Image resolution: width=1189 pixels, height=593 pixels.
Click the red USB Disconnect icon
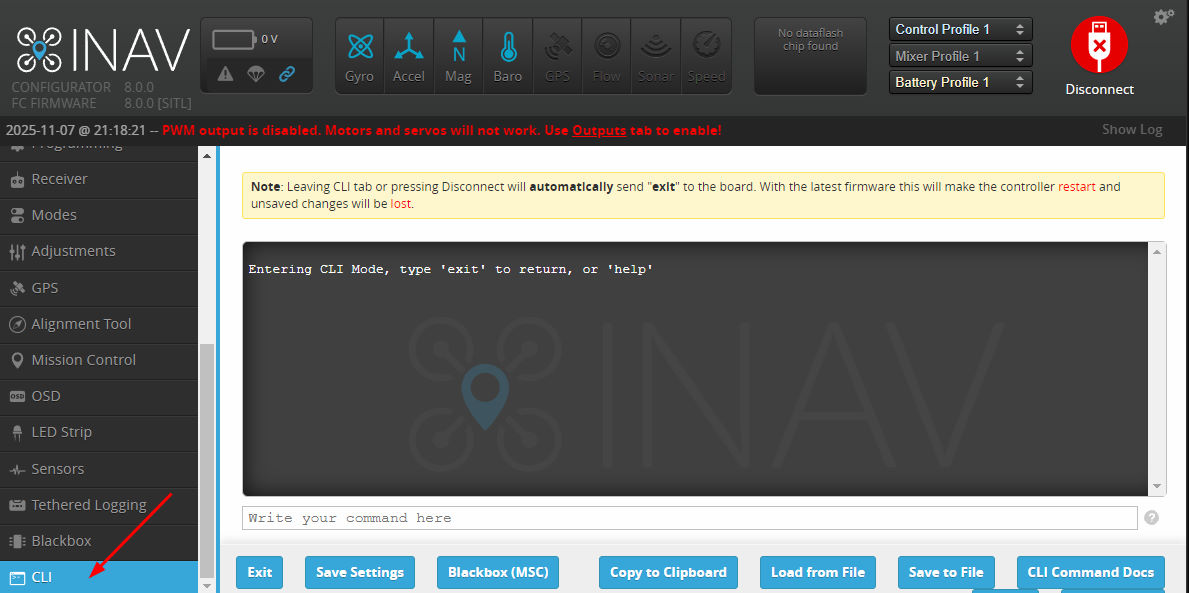(1099, 46)
